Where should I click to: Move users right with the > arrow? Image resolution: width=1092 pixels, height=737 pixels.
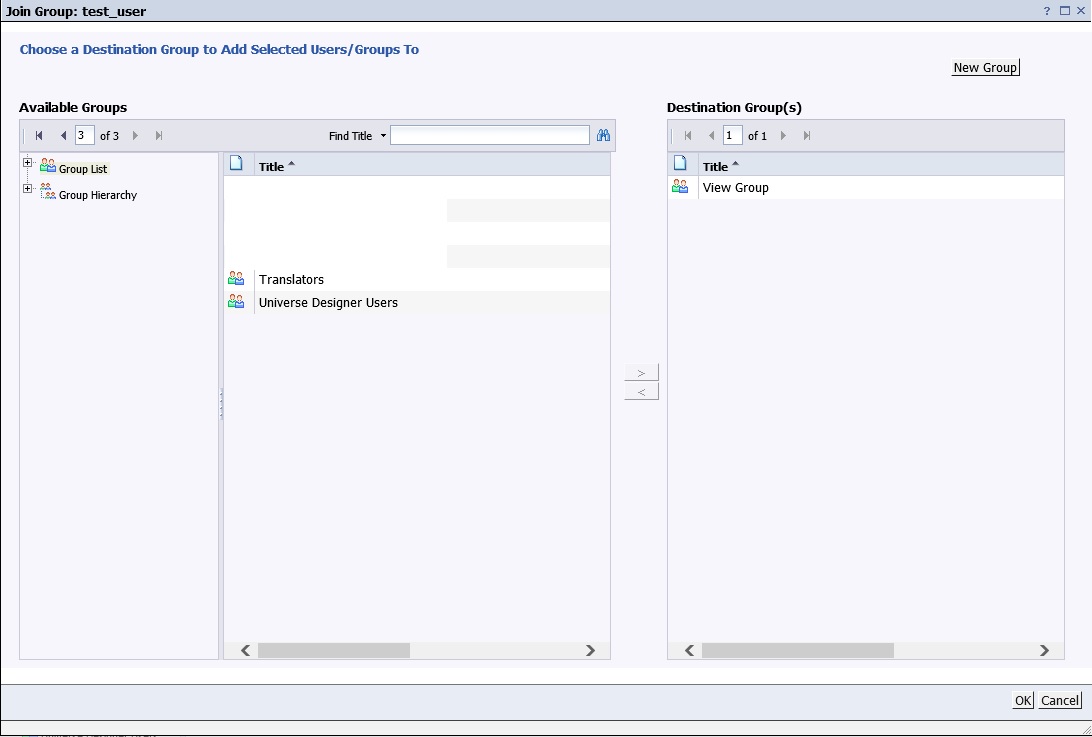(640, 371)
